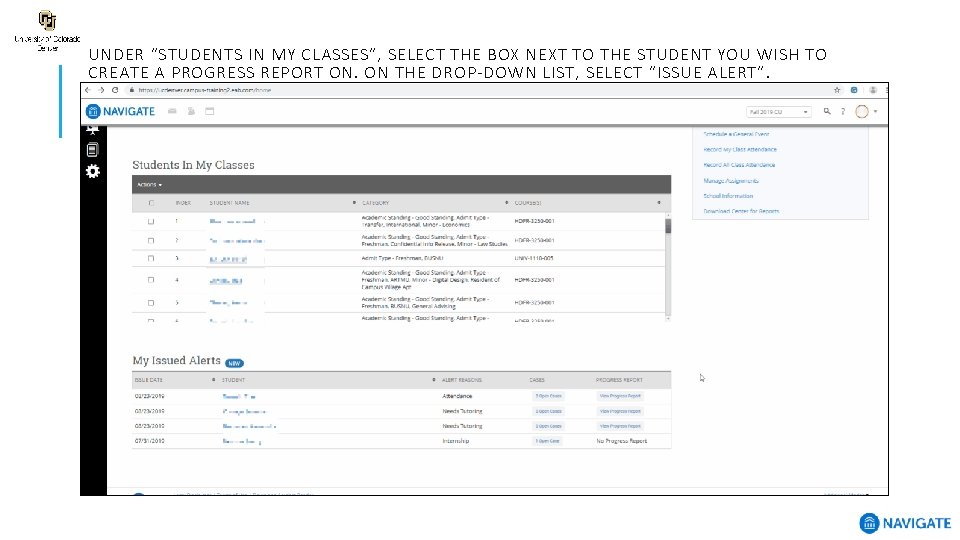Click the UNIV-1110-005 course cell
This screenshot has height=540, width=960.
coord(534,258)
